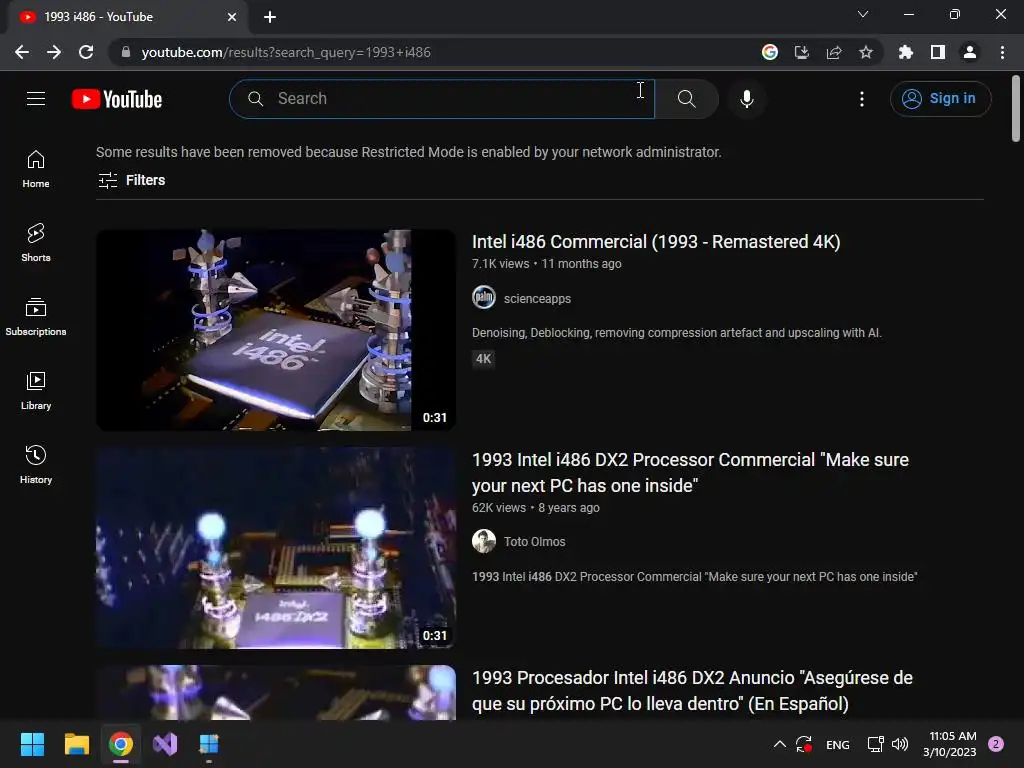Open File Explorer from taskbar

pos(76,744)
